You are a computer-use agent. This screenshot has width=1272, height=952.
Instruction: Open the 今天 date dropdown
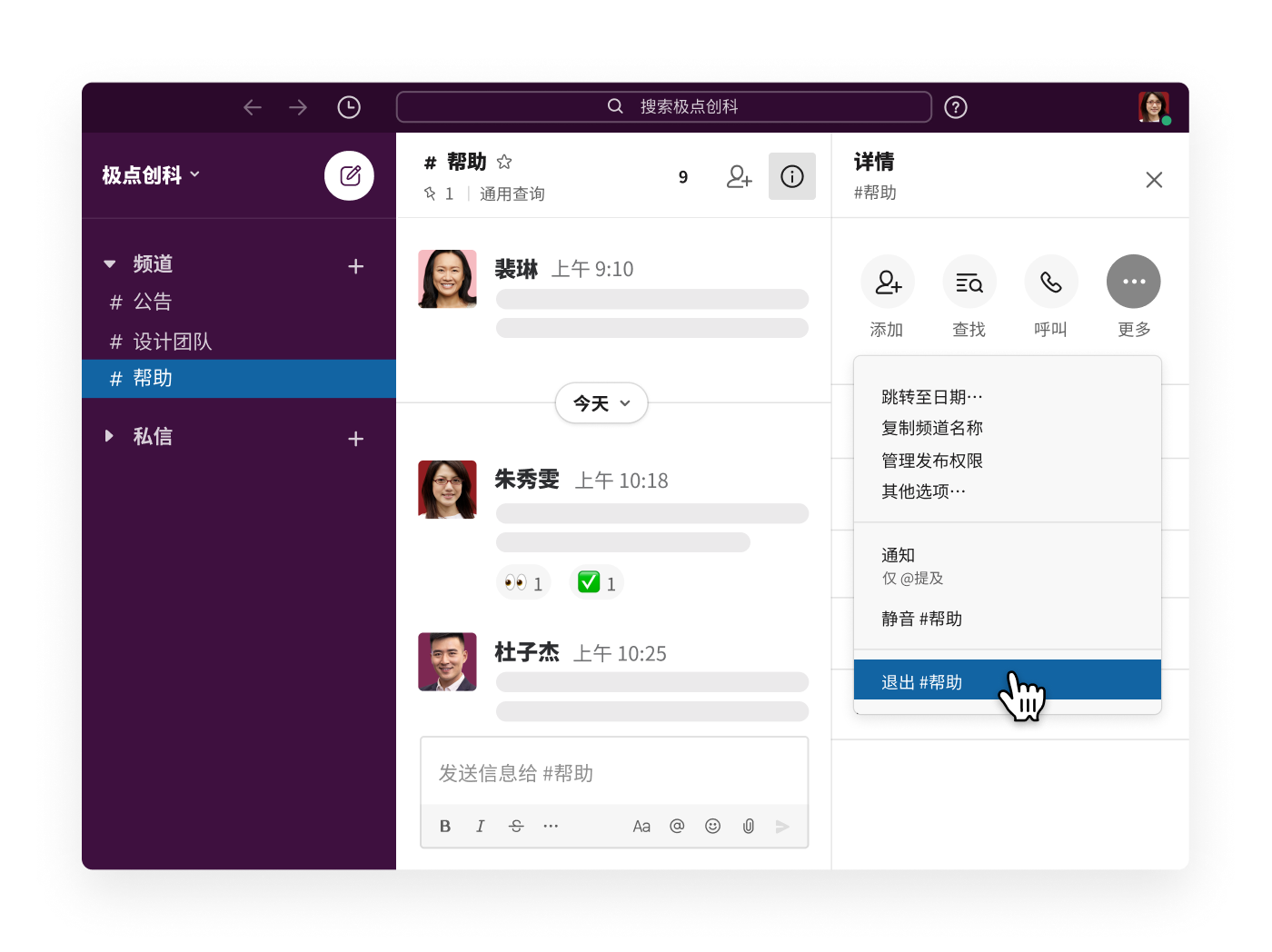[x=601, y=402]
